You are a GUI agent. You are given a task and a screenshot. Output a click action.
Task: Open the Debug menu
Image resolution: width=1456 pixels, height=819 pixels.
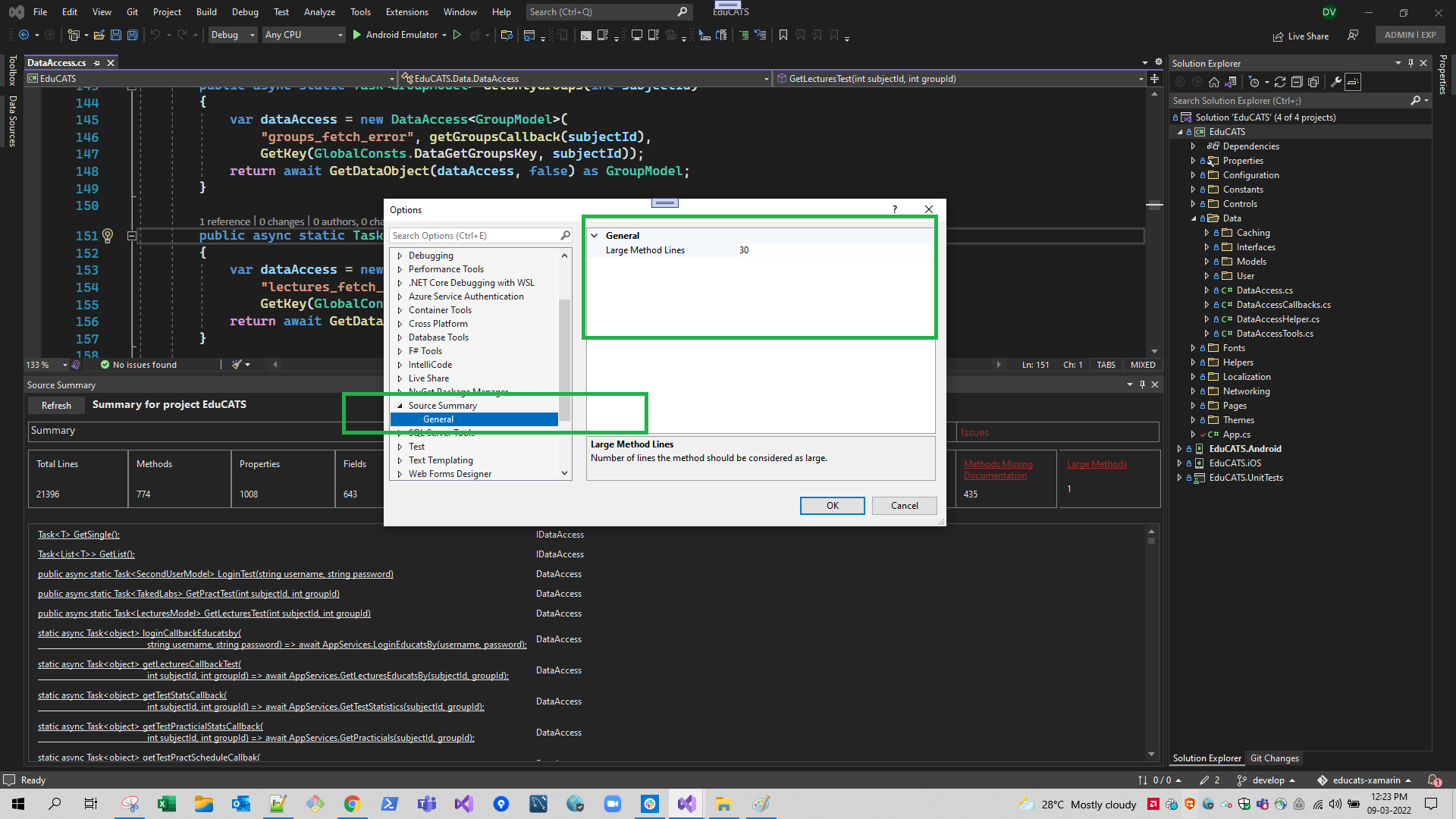coord(245,12)
